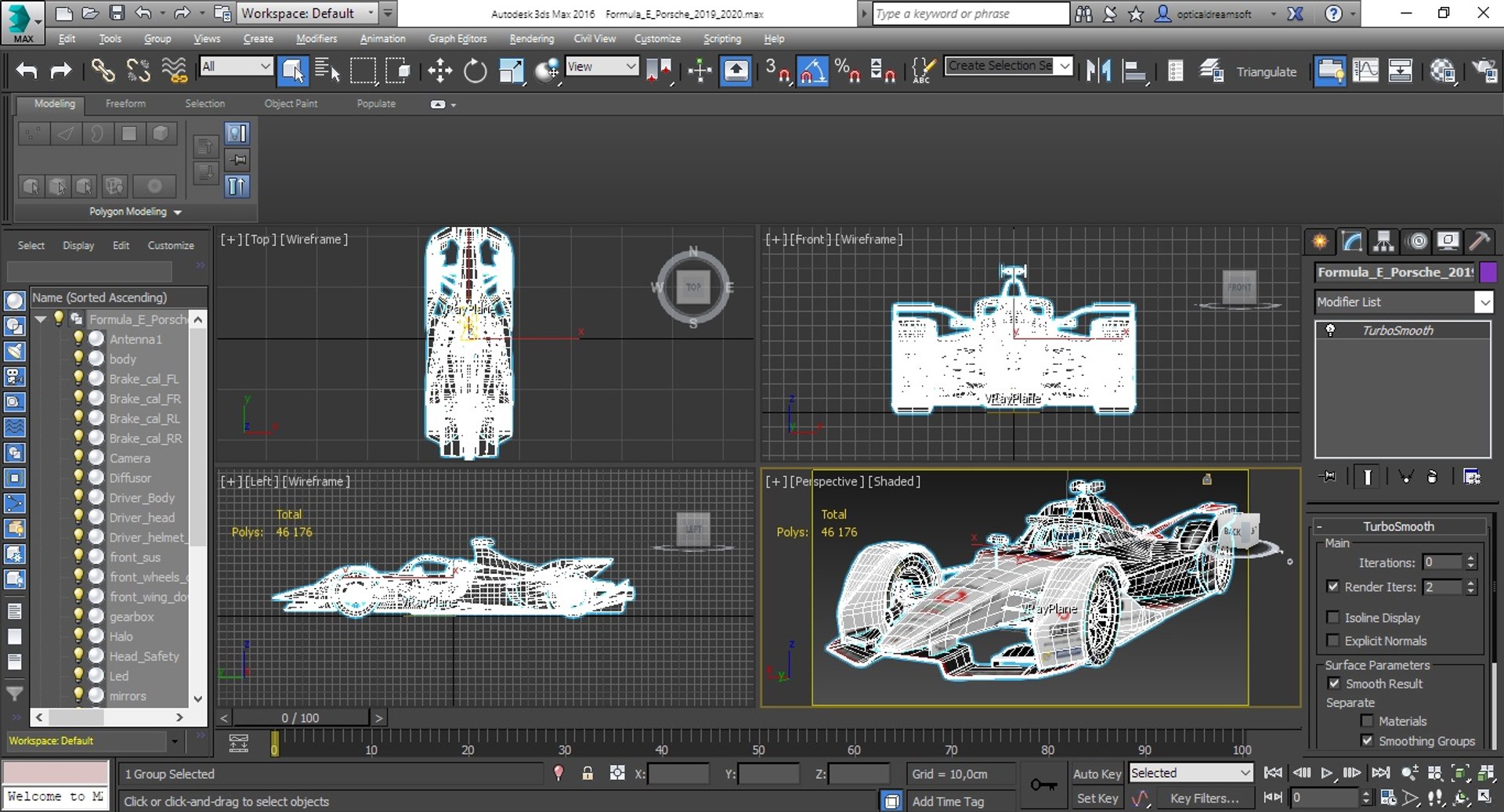Open the Render Setup icon
The image size is (1504, 812).
(1442, 71)
